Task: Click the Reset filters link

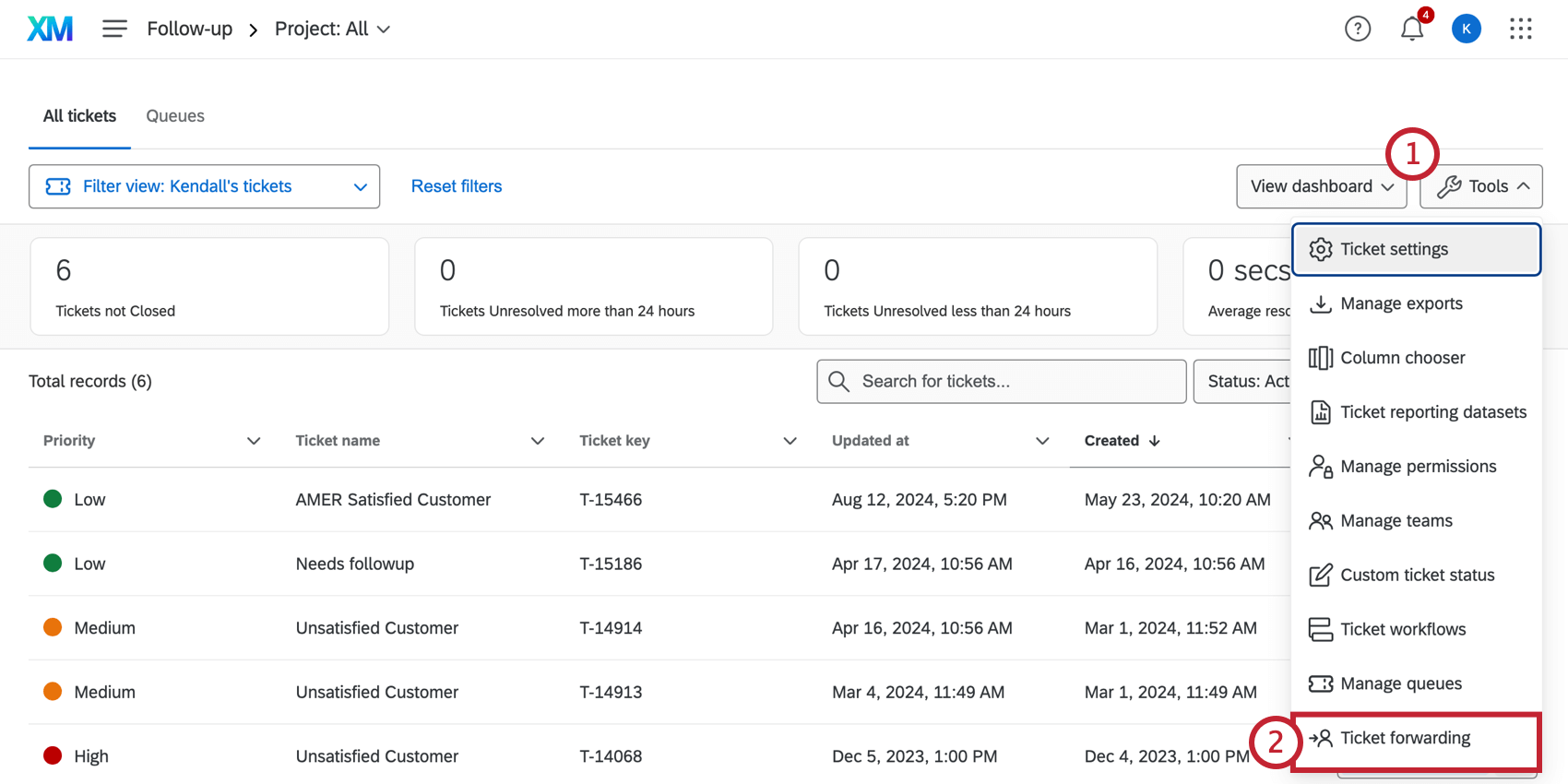Action: coord(457,186)
